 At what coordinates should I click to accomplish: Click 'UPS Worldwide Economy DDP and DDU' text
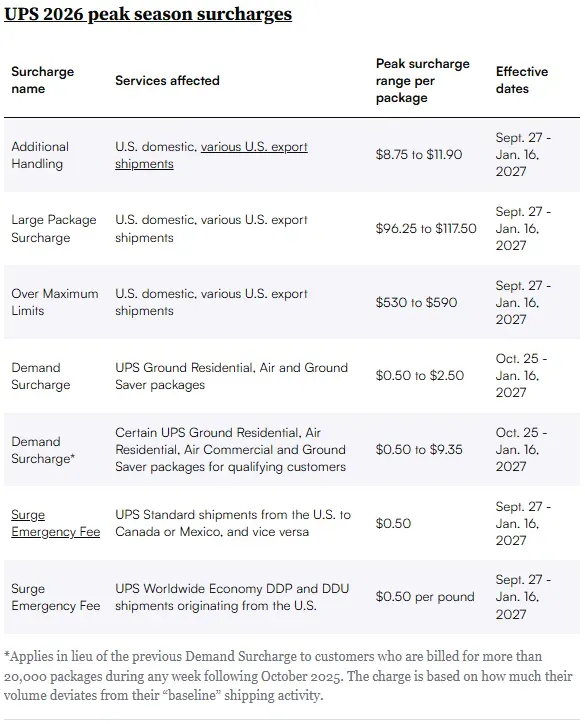tap(232, 589)
